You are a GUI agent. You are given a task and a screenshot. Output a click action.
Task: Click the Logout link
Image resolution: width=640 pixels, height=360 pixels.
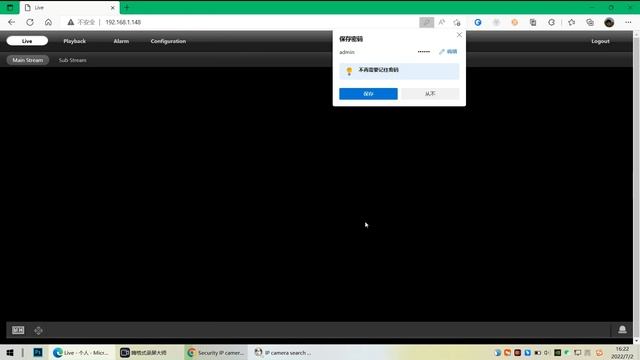600,41
